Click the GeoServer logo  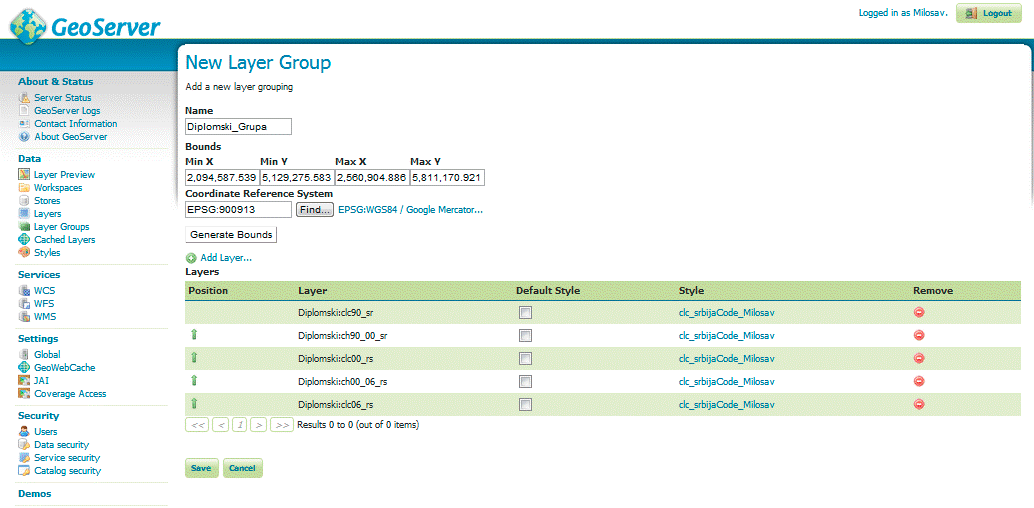pyautogui.click(x=85, y=24)
